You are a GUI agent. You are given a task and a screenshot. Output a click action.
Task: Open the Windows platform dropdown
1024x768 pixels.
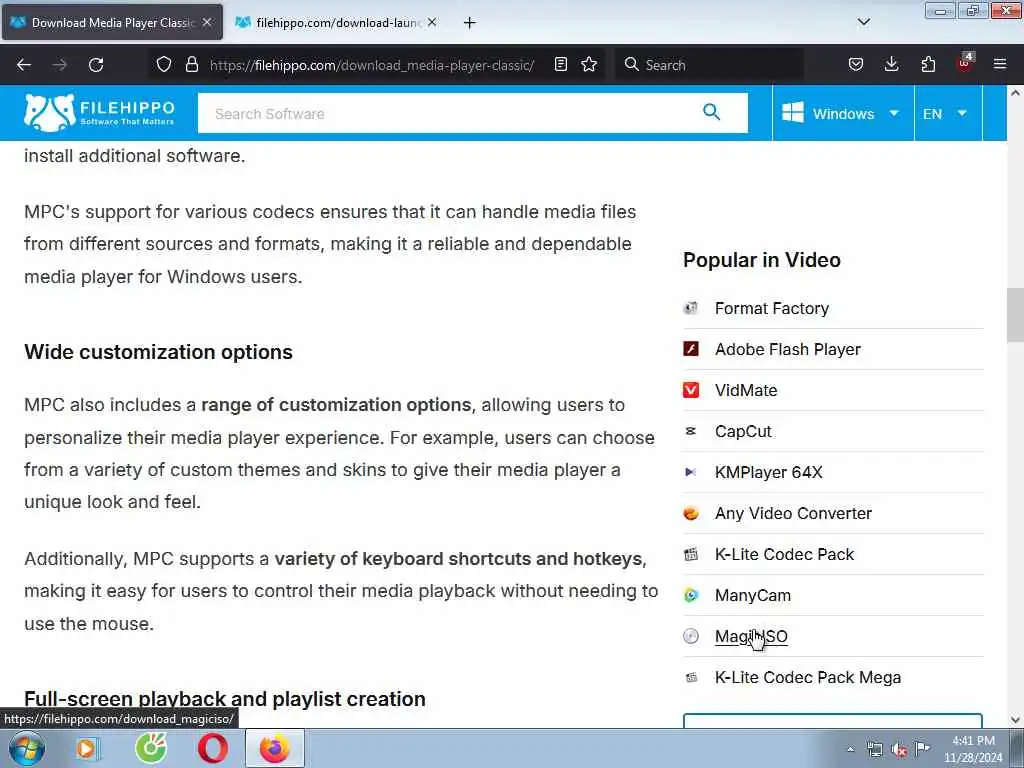[842, 113]
